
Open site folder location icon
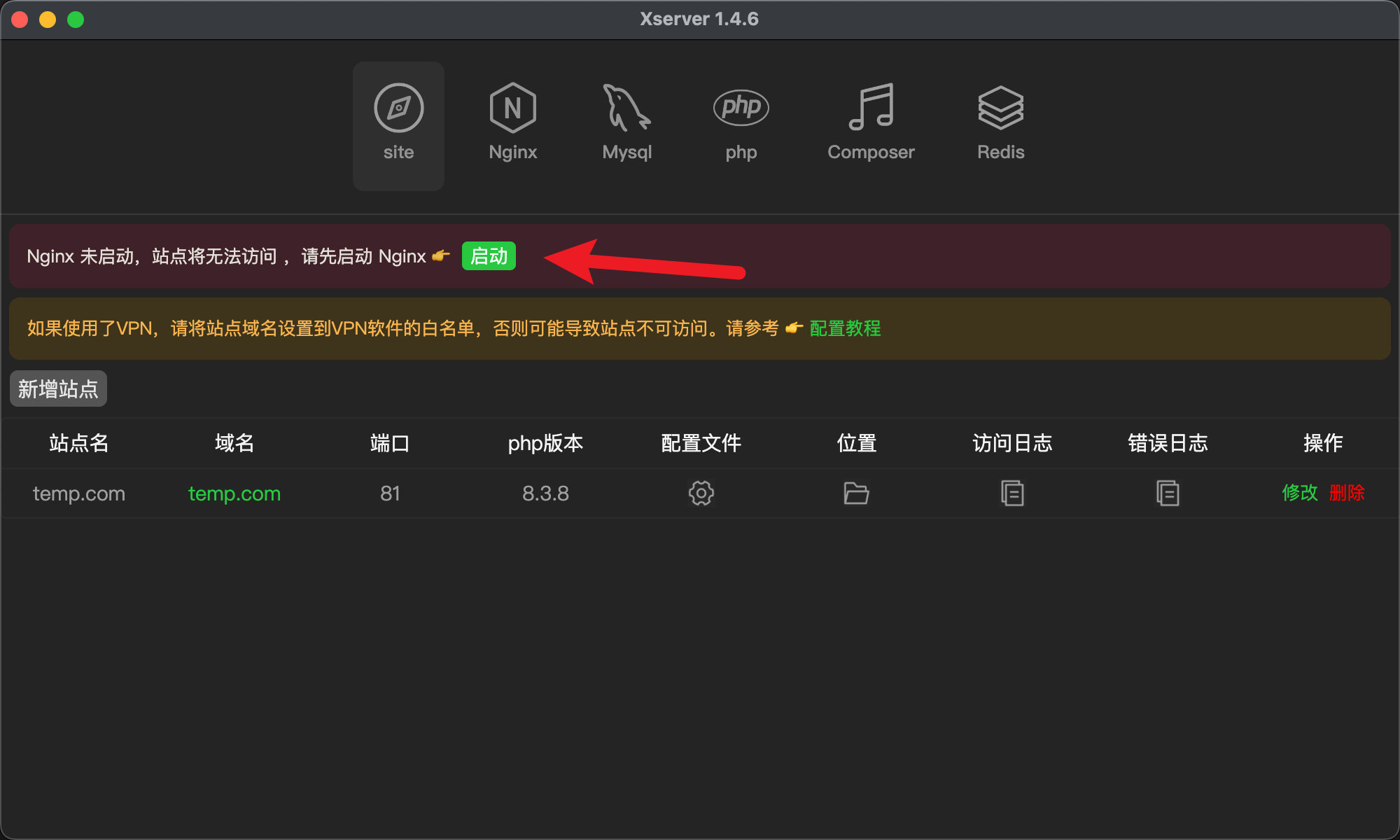[856, 493]
